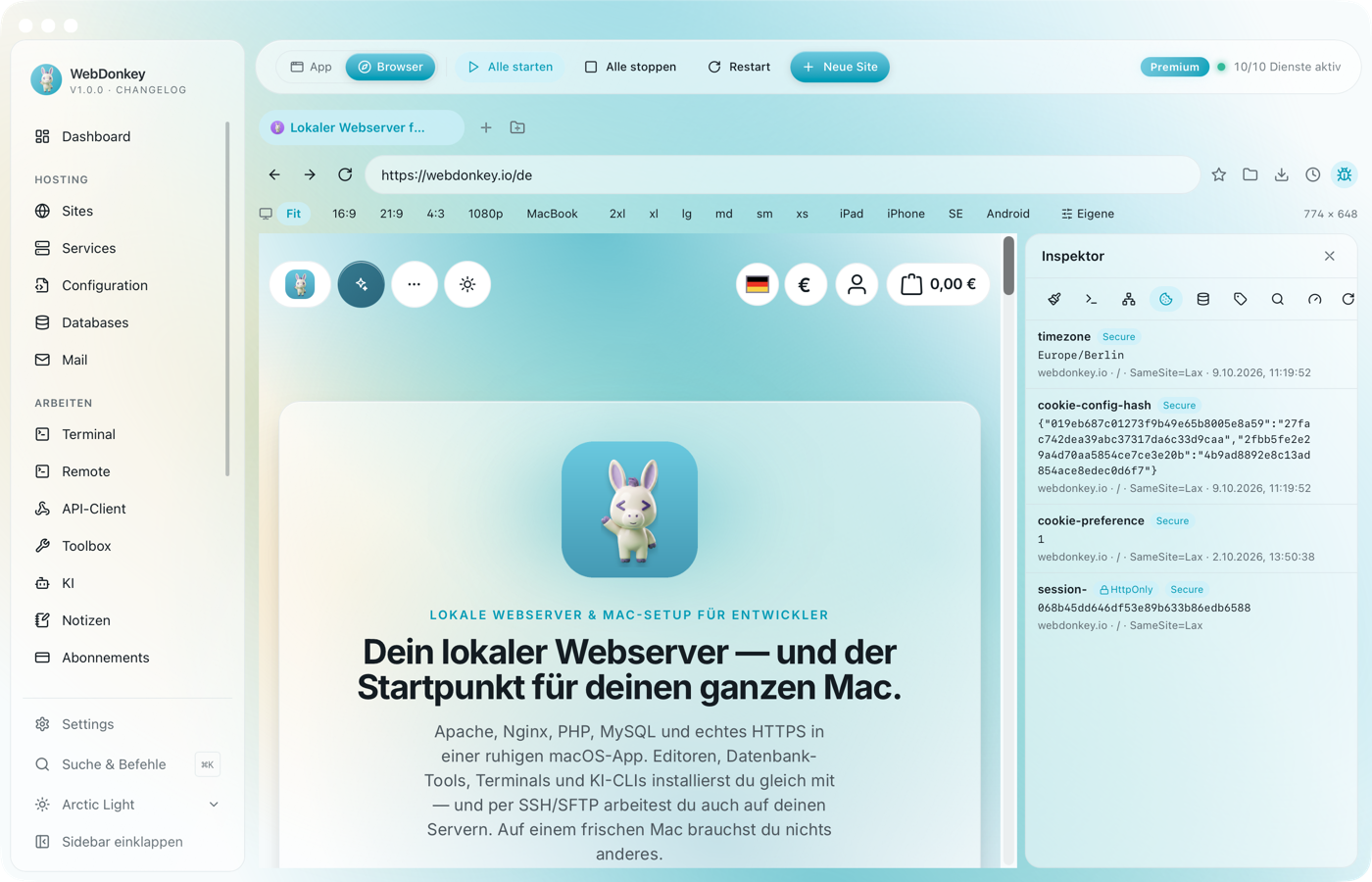Image resolution: width=1372 pixels, height=882 pixels.
Task: Click the new tab group folder icon
Action: (x=517, y=127)
